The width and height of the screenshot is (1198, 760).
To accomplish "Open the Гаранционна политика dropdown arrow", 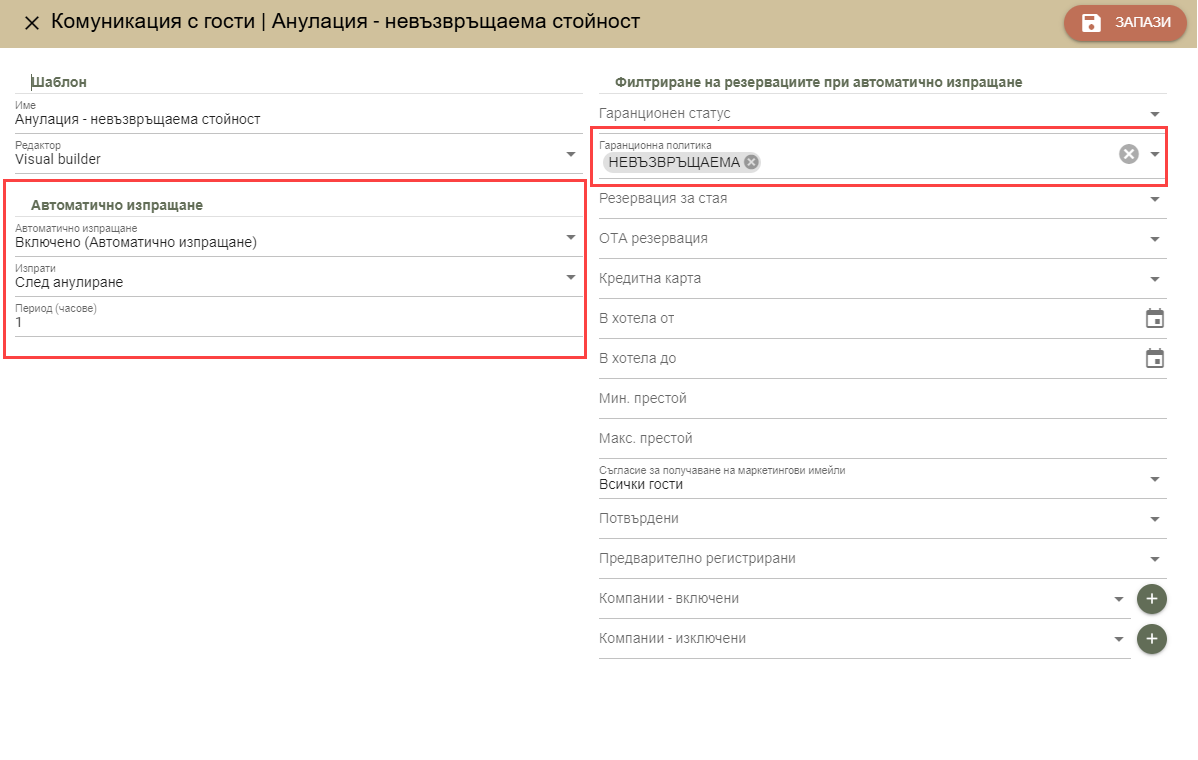I will [x=1154, y=154].
